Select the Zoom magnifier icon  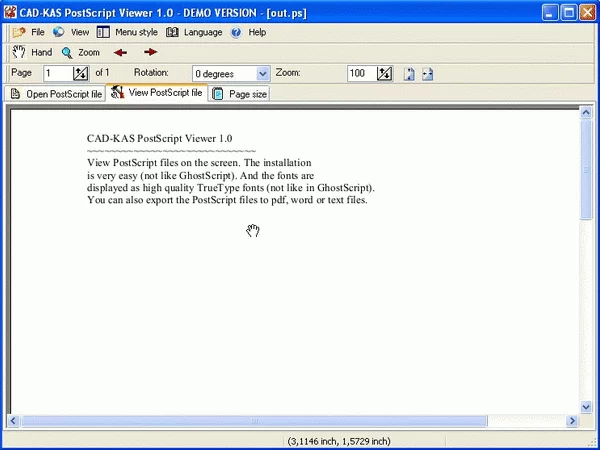[67, 53]
